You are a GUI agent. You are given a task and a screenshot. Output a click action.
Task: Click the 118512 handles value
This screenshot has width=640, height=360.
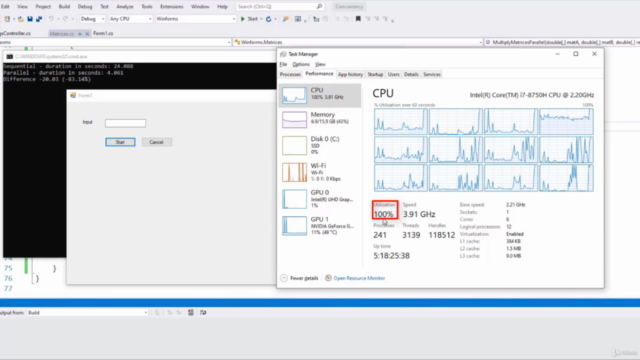(x=442, y=235)
